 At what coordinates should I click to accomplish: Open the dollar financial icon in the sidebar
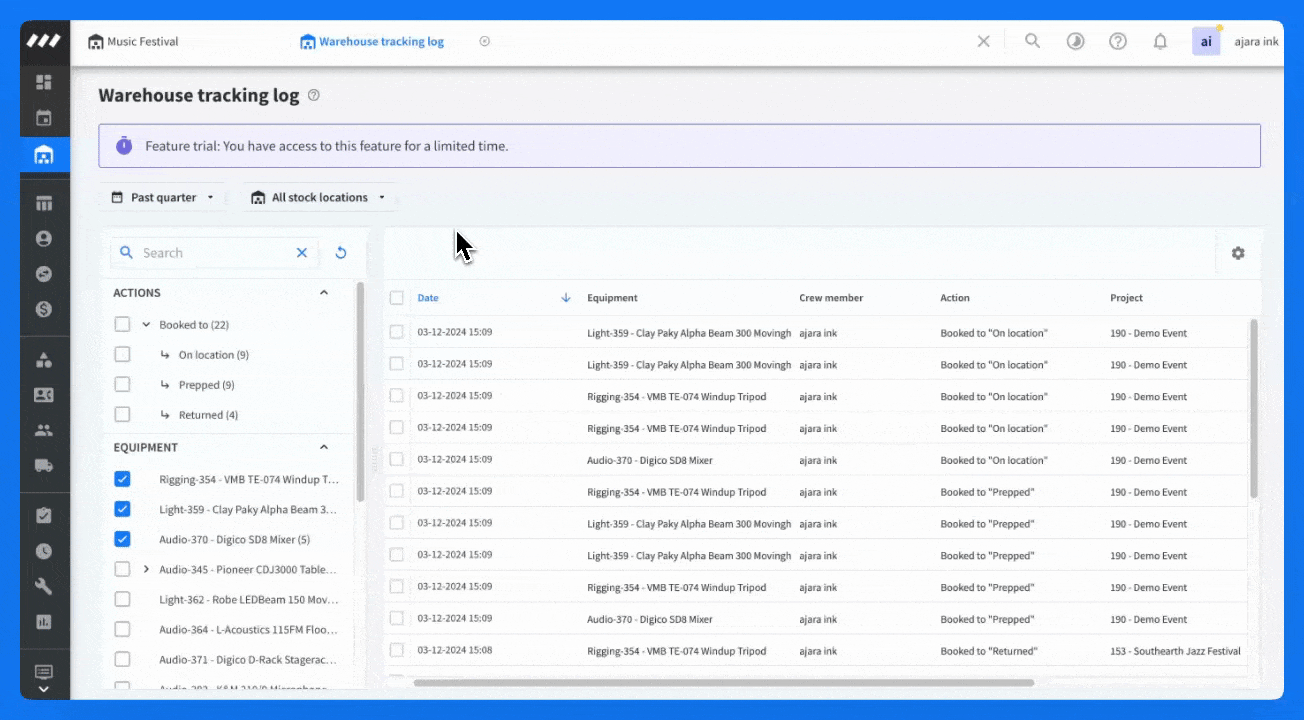pos(44,309)
